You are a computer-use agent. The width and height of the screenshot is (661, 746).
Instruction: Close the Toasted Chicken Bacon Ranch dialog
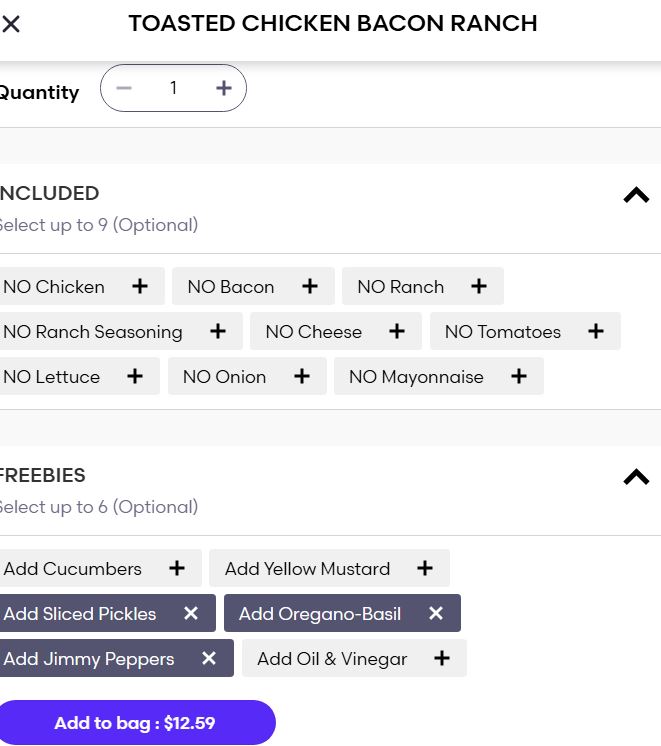[11, 24]
